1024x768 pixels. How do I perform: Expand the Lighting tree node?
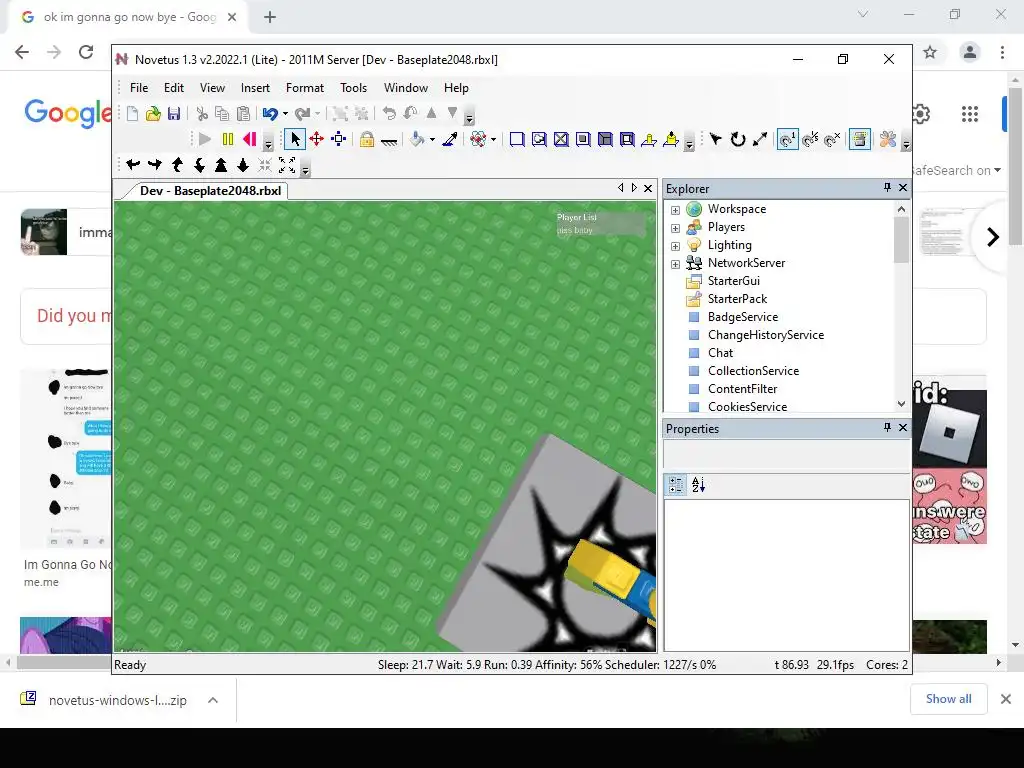pyautogui.click(x=675, y=246)
